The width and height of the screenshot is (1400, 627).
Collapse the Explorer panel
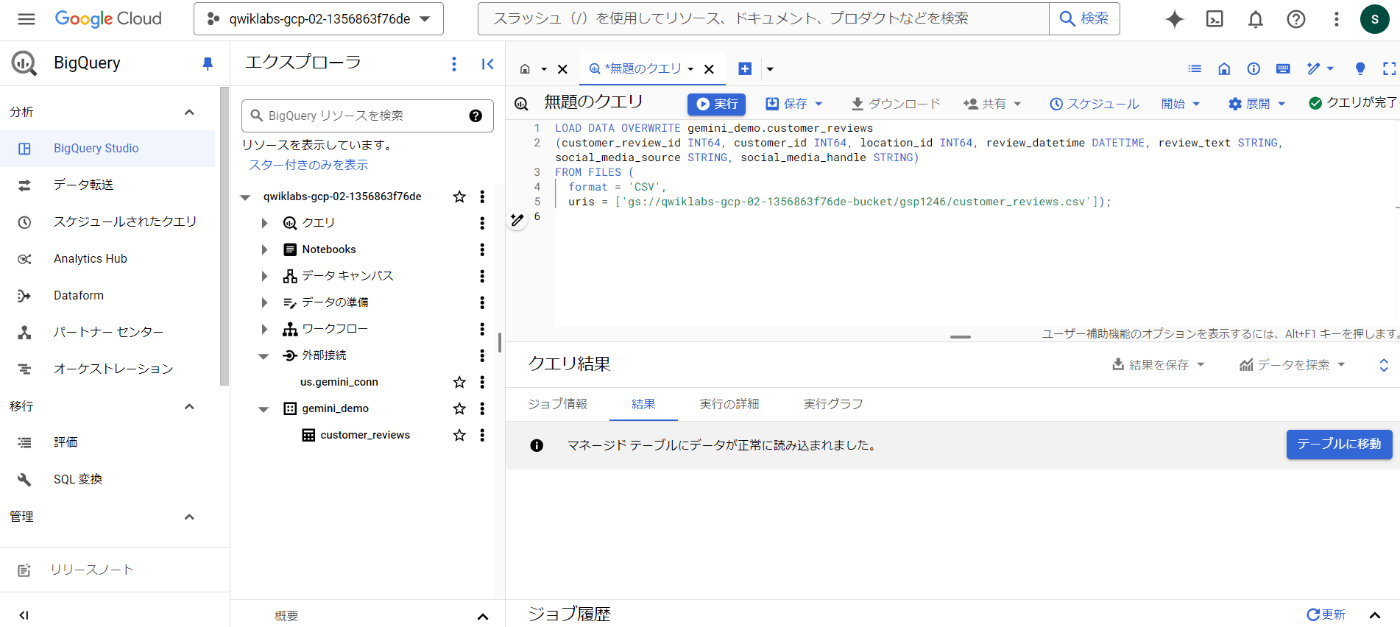click(487, 63)
